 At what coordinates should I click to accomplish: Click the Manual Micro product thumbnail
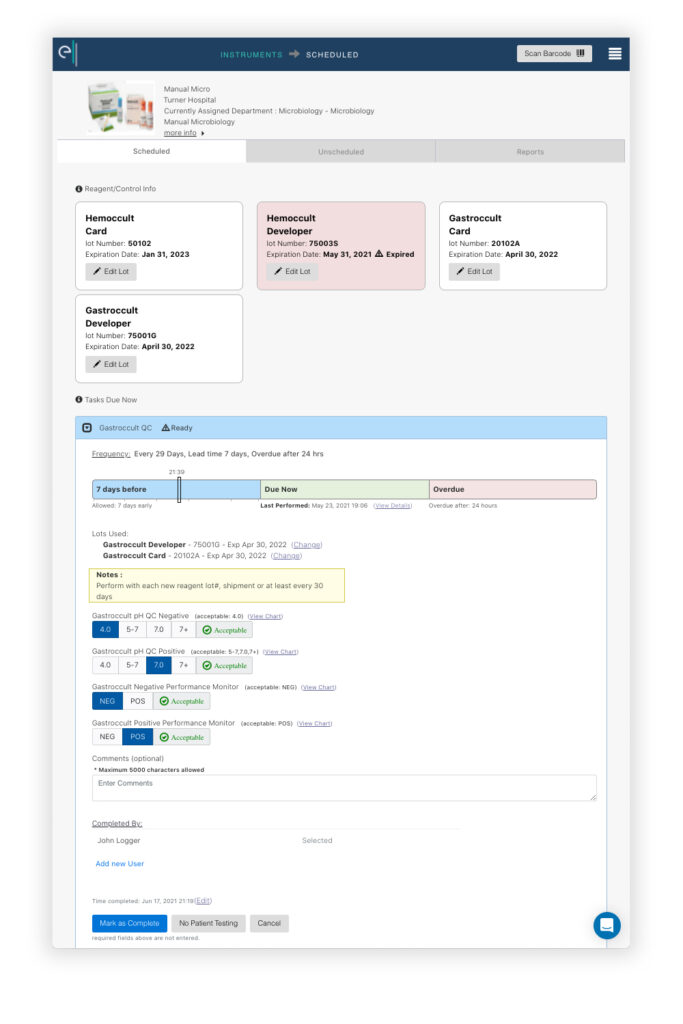point(121,106)
